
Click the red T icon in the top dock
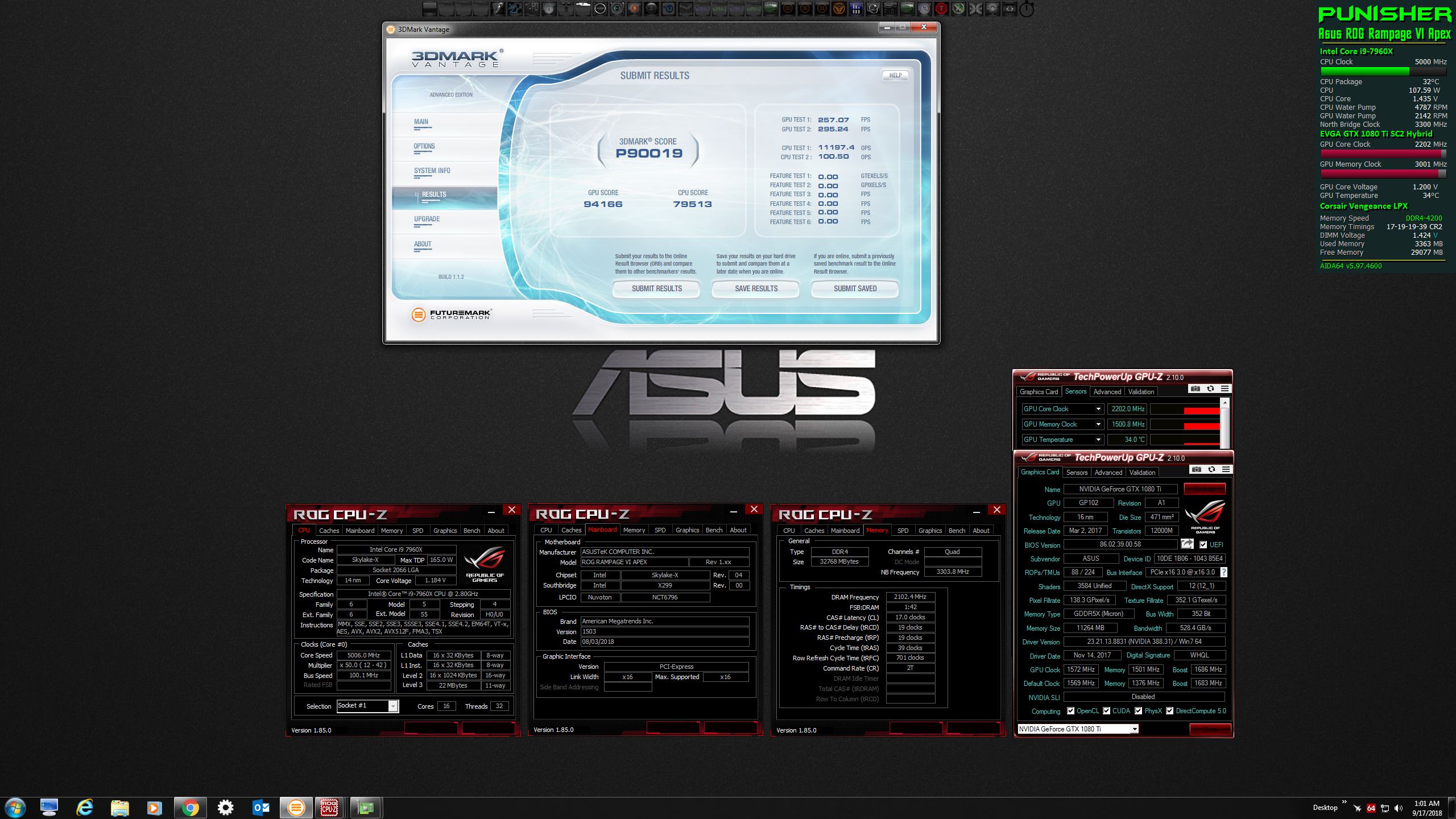pyautogui.click(x=941, y=9)
